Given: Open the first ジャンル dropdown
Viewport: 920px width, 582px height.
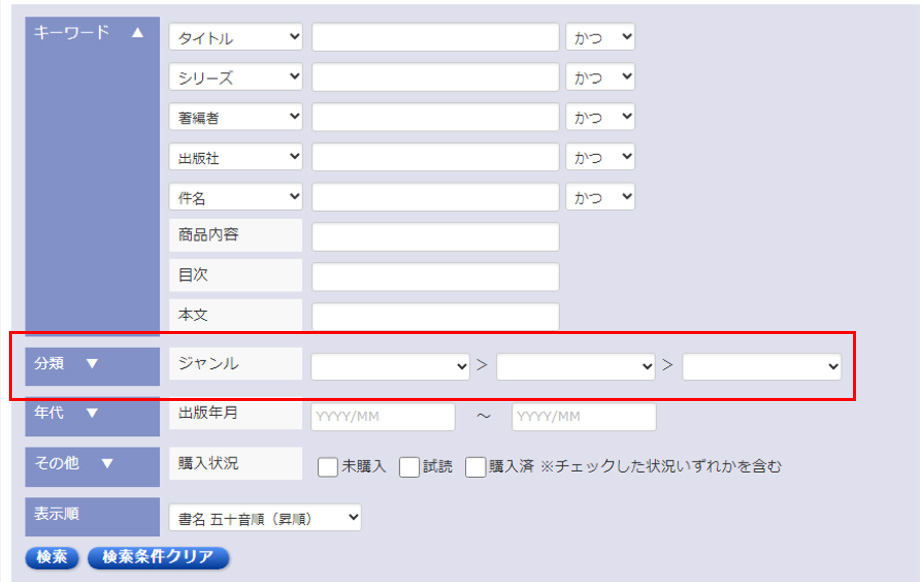Looking at the screenshot, I should pos(390,367).
